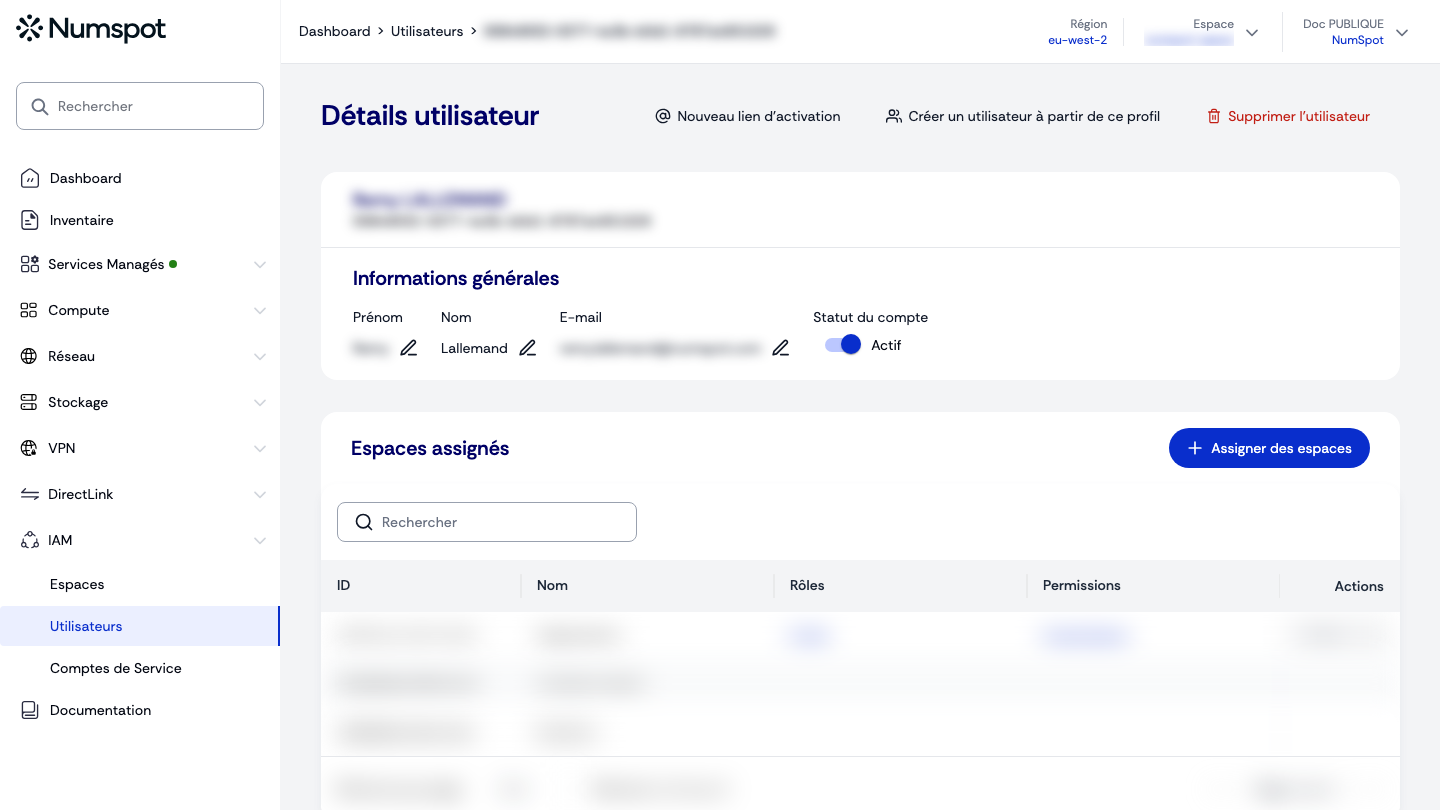
Task: Collapse the IAM menu chevron
Action: (x=260, y=541)
